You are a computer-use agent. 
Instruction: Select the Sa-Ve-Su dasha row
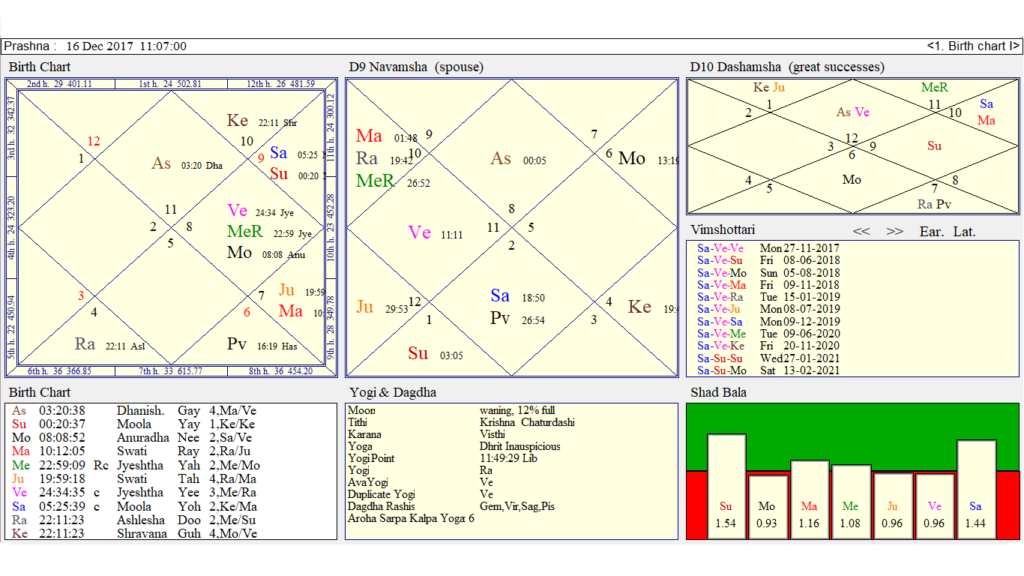[768, 261]
